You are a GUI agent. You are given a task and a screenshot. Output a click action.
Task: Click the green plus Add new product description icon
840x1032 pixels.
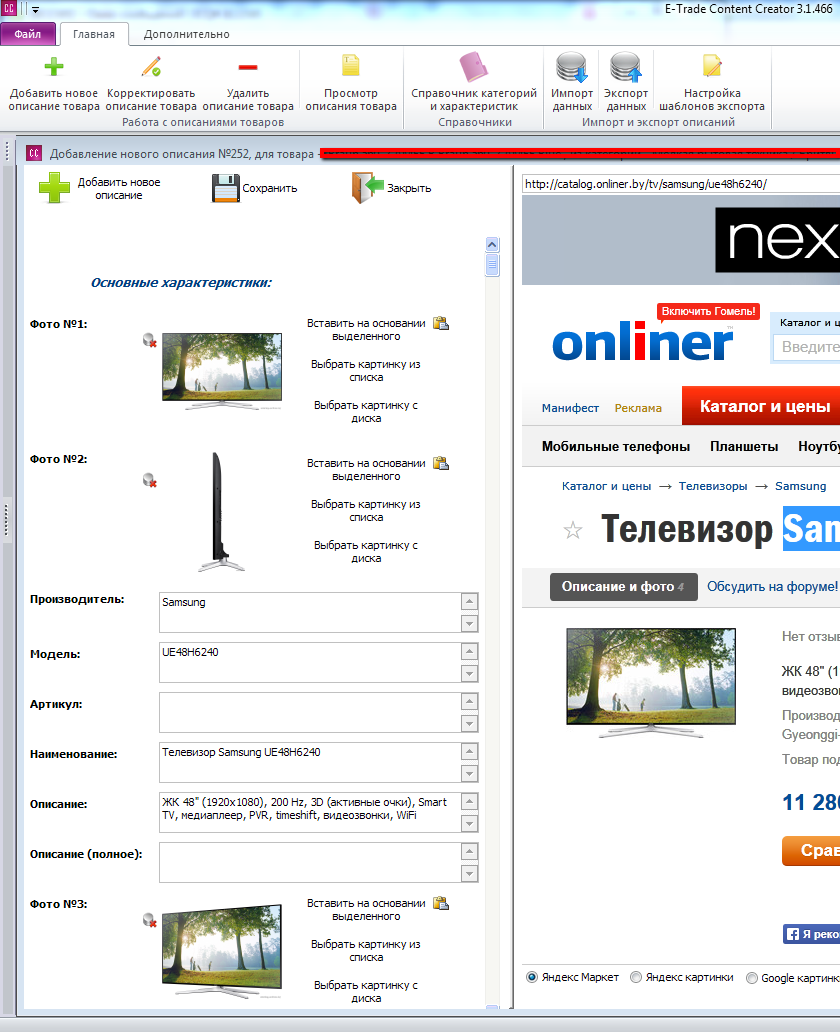[54, 66]
